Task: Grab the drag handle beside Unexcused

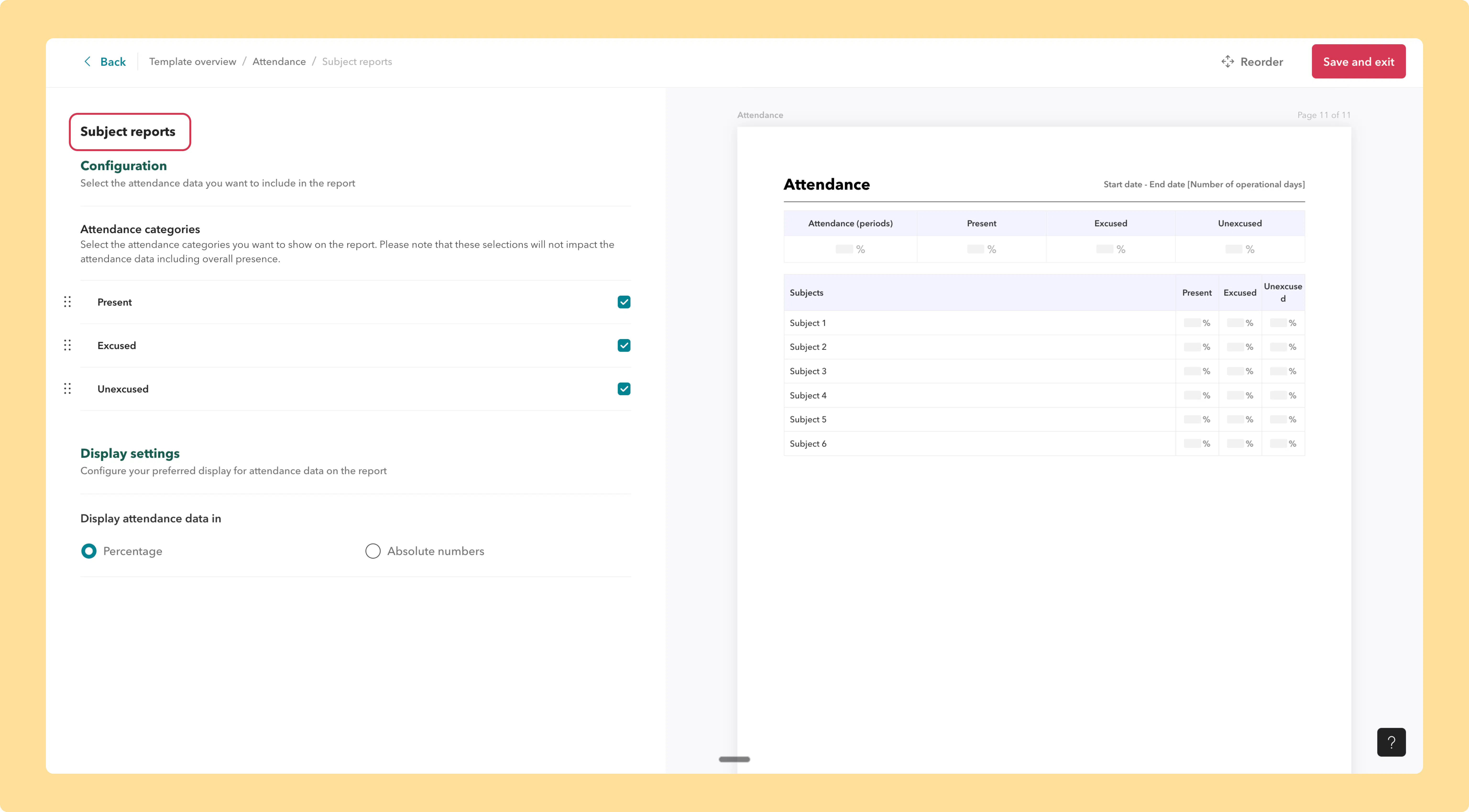Action: pos(67,388)
